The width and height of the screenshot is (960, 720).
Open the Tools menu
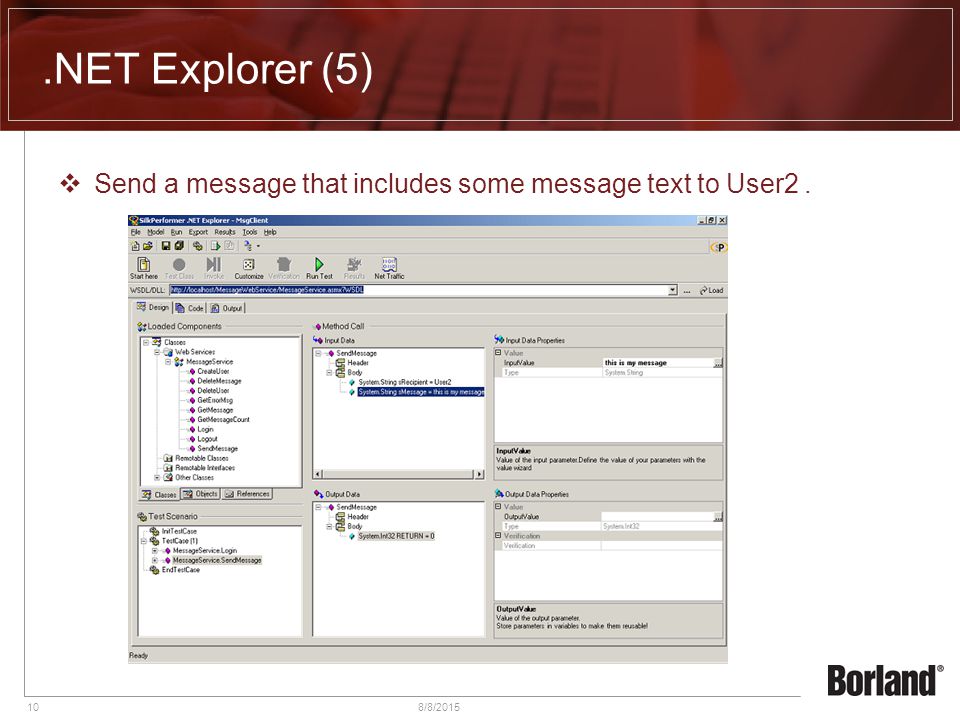250,232
